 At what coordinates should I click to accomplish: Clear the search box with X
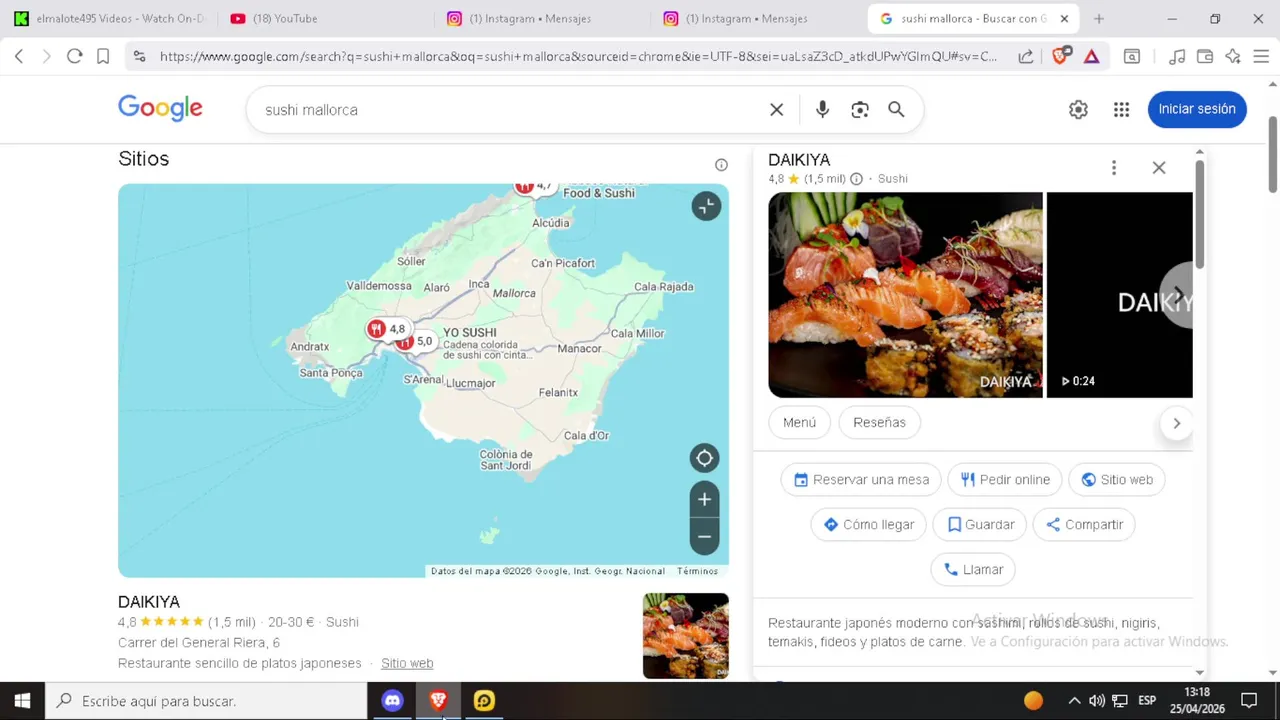click(x=776, y=110)
